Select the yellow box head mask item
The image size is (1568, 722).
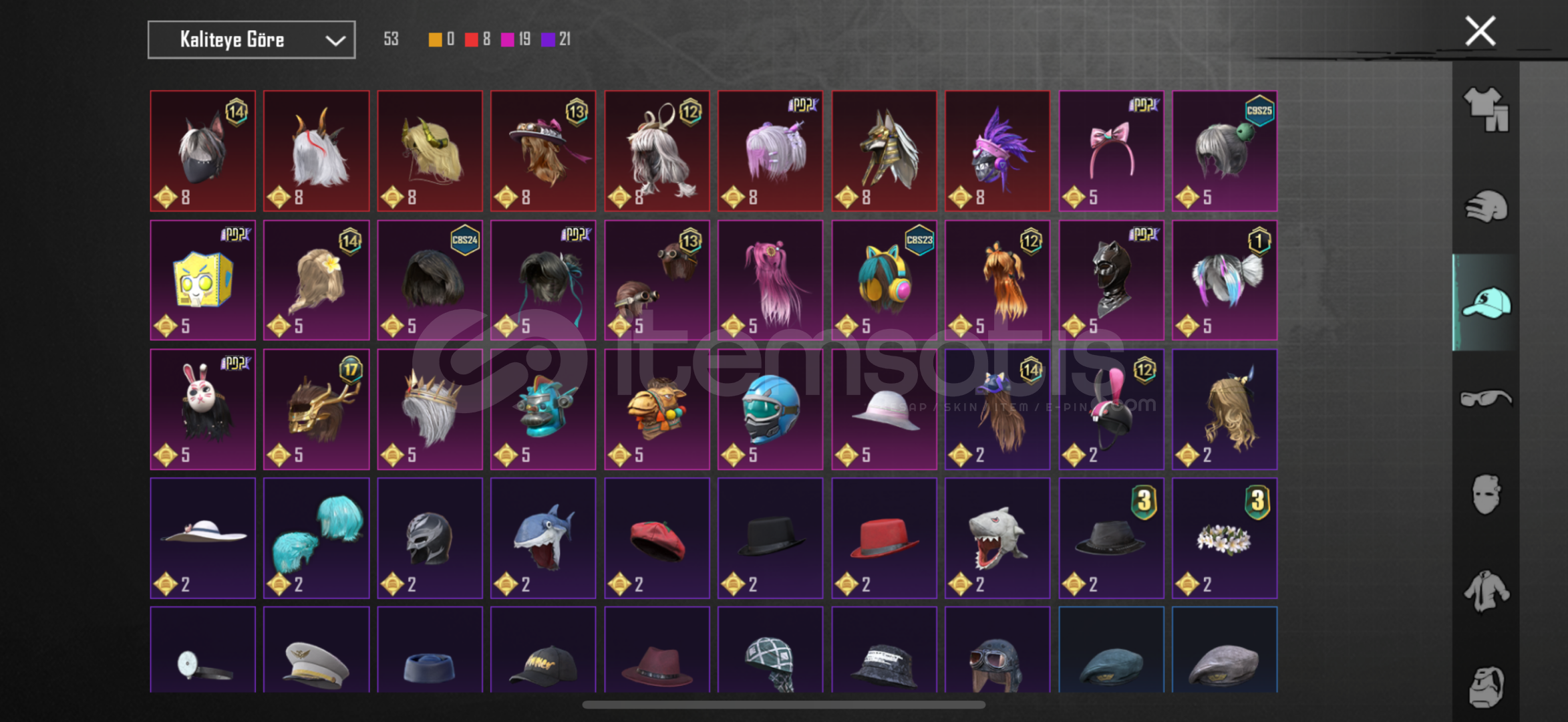click(203, 280)
